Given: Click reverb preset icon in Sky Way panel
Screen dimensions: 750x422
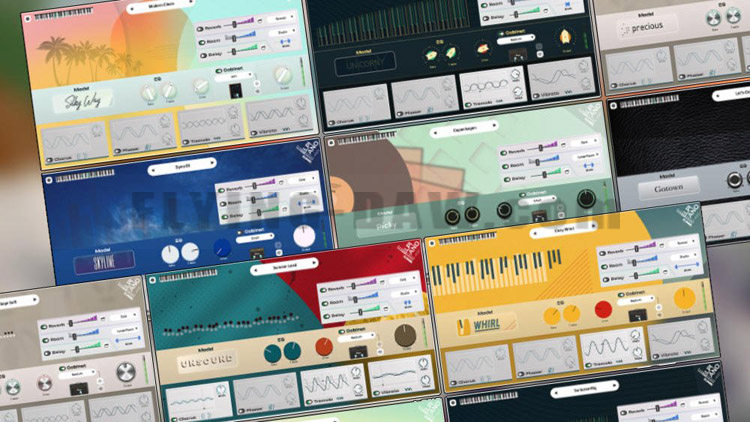Looking at the screenshot, I should coord(260,21).
